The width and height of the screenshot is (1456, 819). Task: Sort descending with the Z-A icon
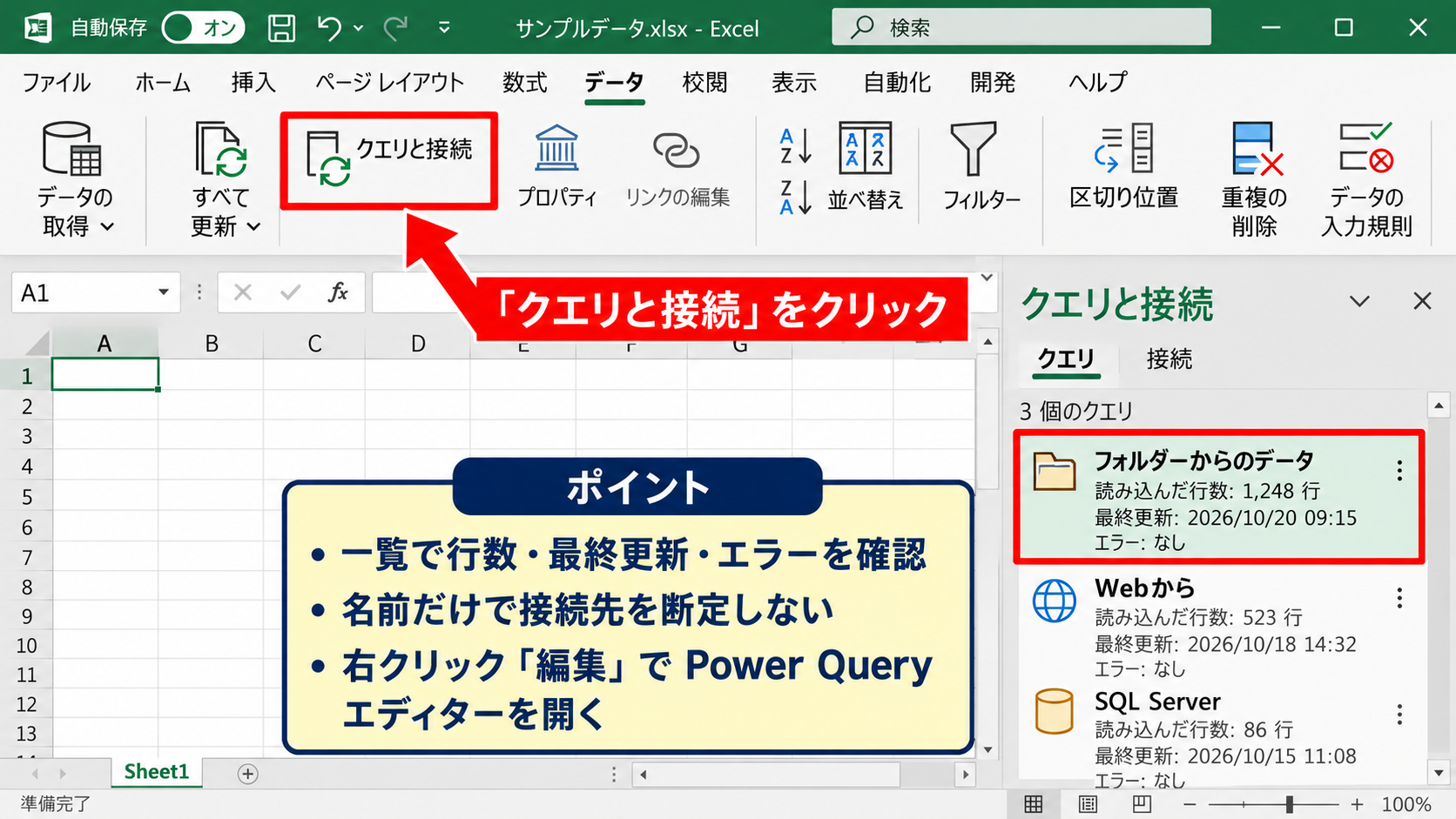(x=796, y=198)
